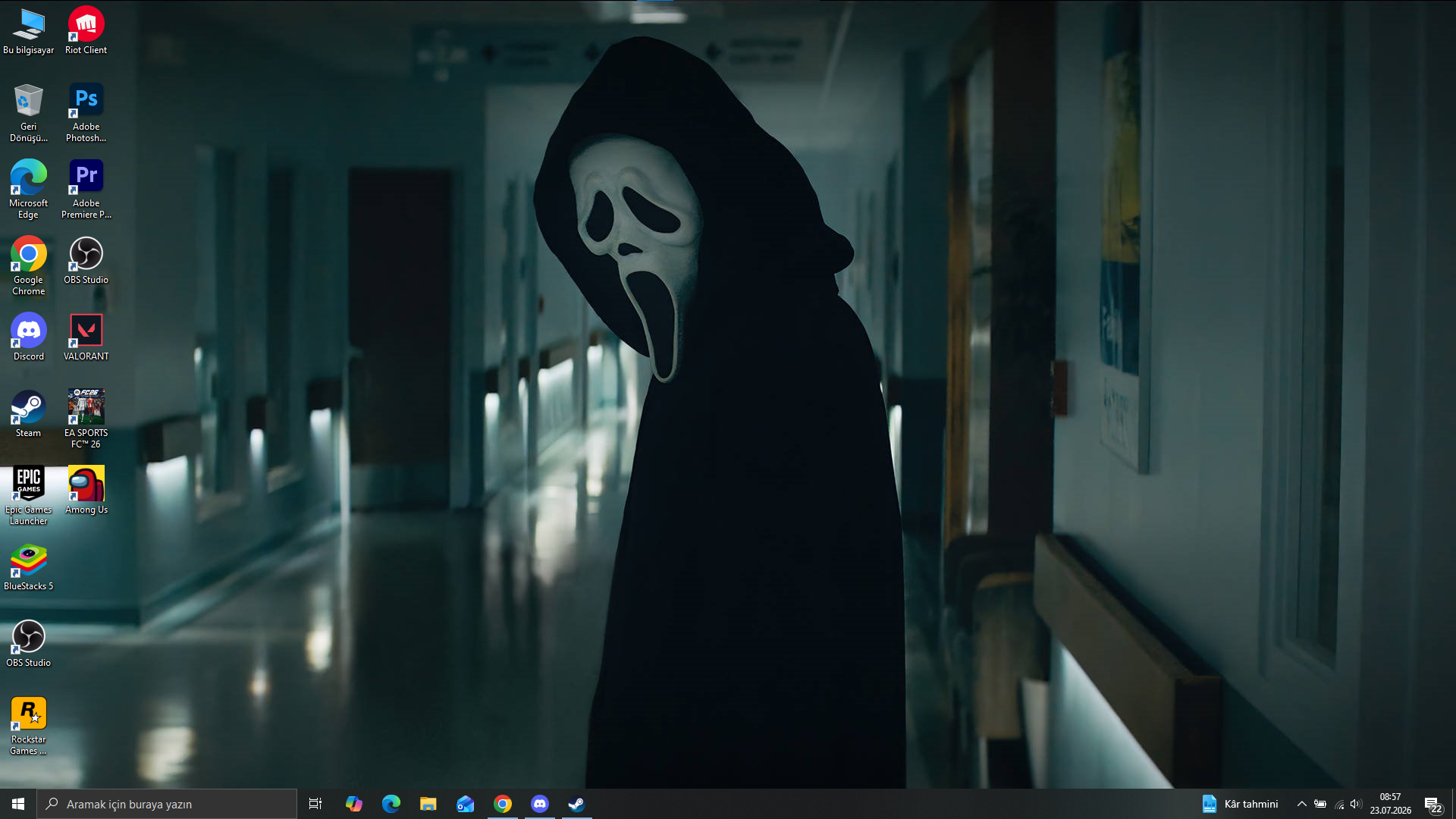Image resolution: width=1456 pixels, height=819 pixels.
Task: Select the Among Us shortcut
Action: click(x=86, y=491)
